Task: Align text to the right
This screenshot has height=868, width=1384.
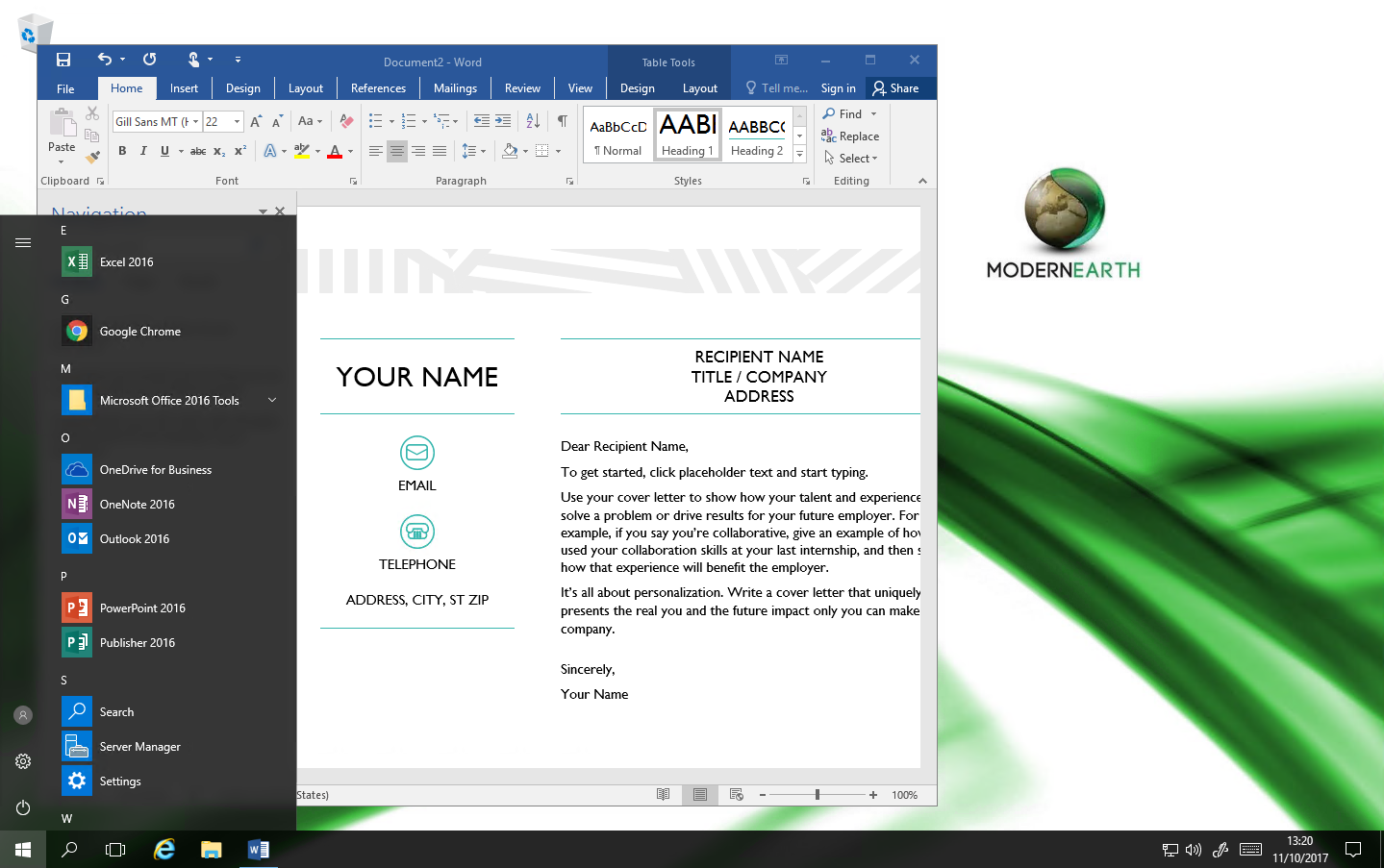Action: coord(418,151)
